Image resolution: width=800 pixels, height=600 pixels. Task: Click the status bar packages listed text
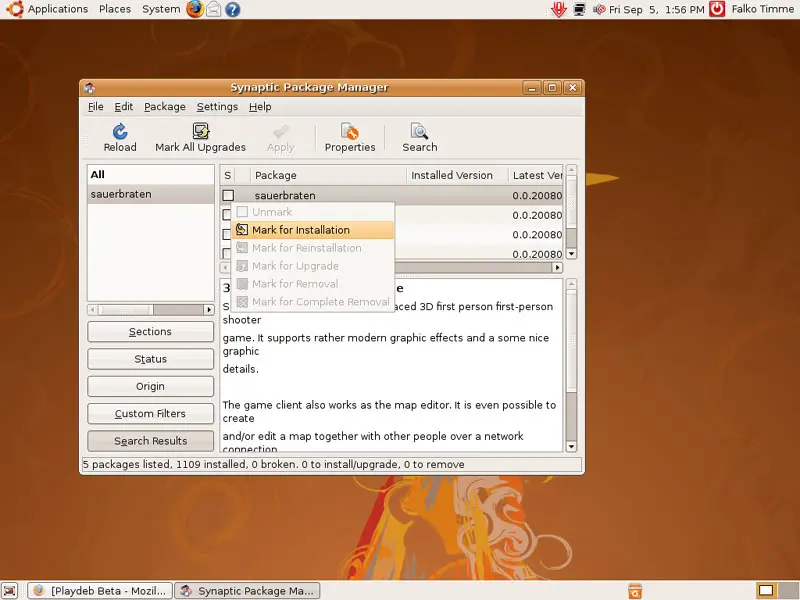click(x=273, y=464)
